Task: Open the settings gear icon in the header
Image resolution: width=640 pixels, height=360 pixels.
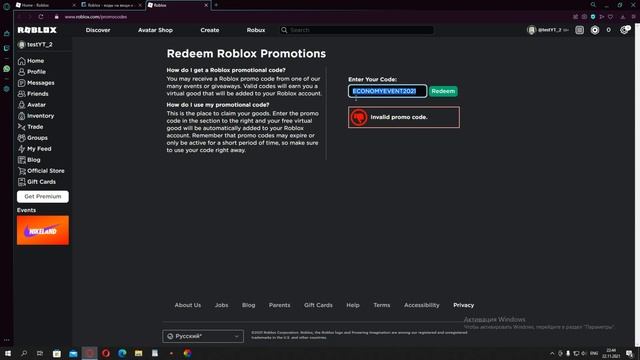Action: pyautogui.click(x=624, y=30)
